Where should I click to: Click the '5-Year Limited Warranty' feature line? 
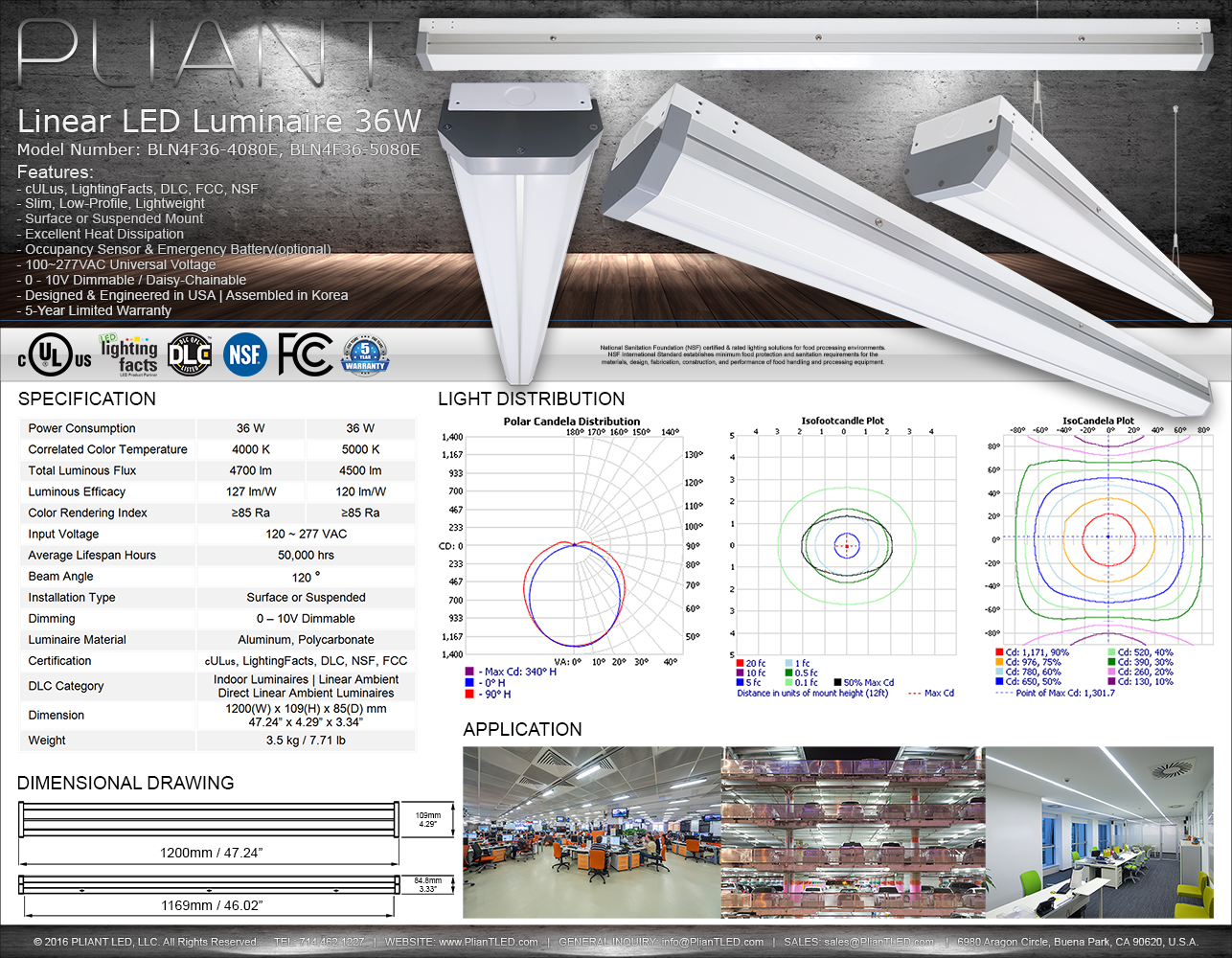click(94, 310)
